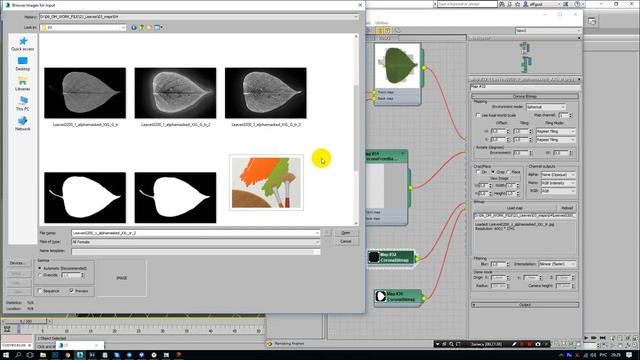Select the Crop radio button
Screen dimensions: 640x360
click(493, 172)
